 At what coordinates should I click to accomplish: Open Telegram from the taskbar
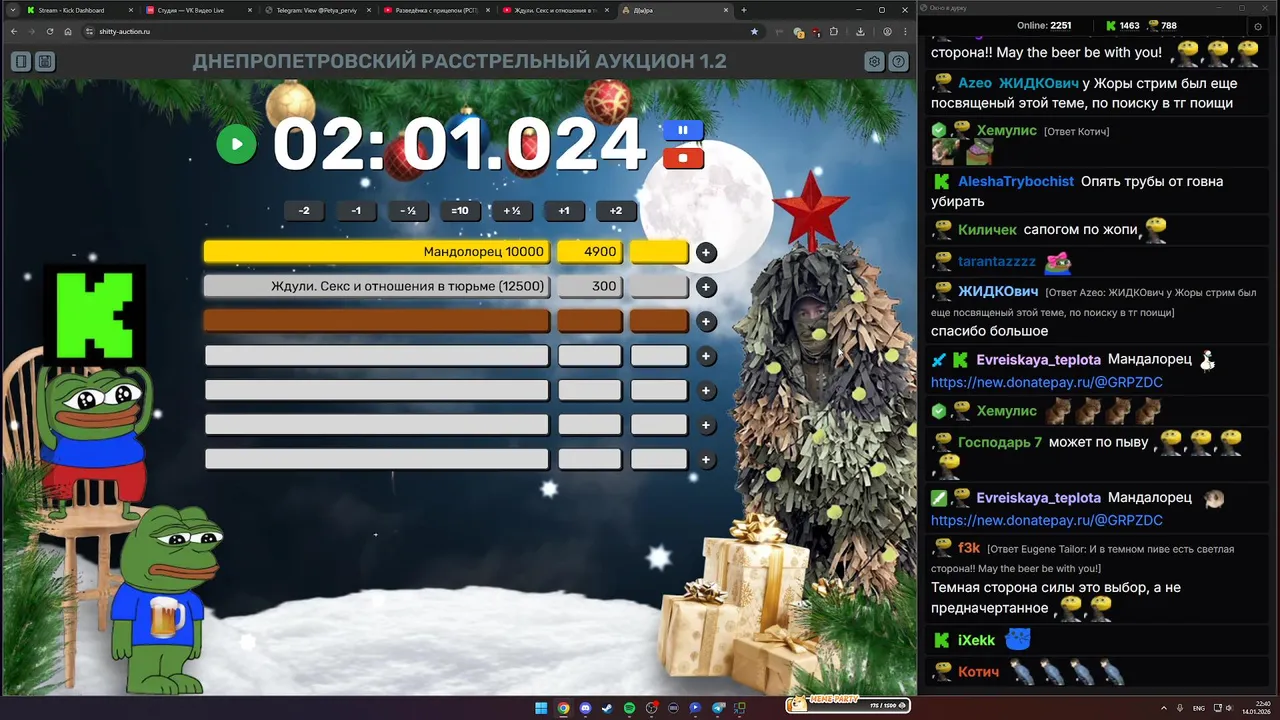(717, 708)
